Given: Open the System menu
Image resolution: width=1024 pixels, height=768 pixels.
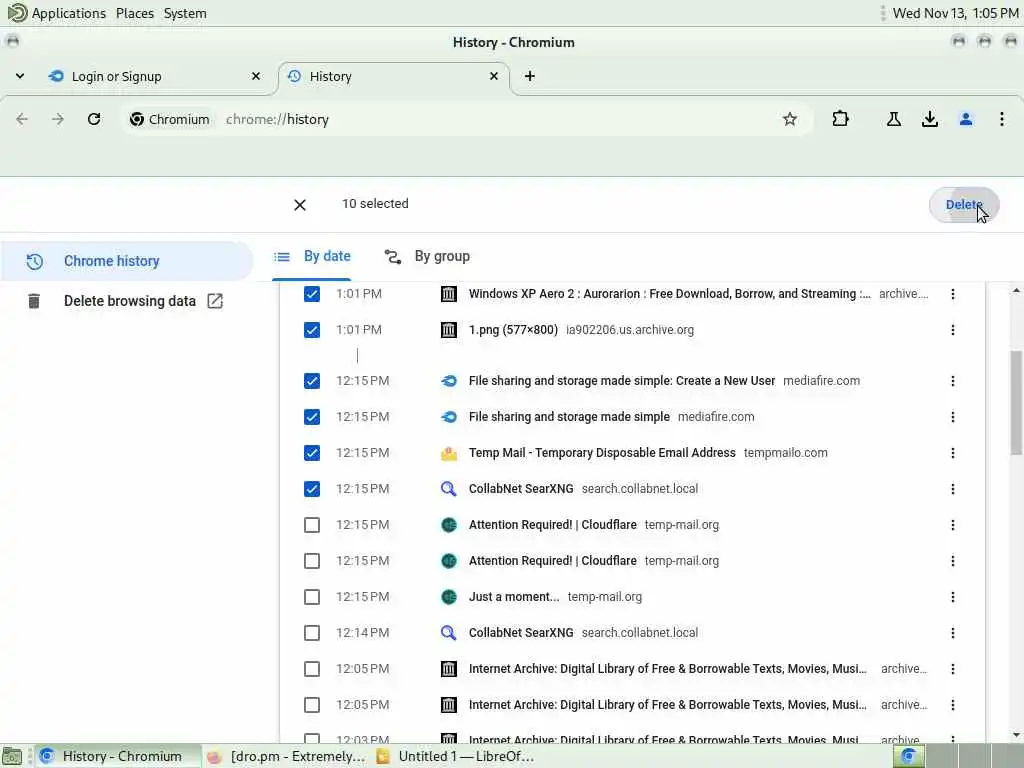Looking at the screenshot, I should click(185, 13).
